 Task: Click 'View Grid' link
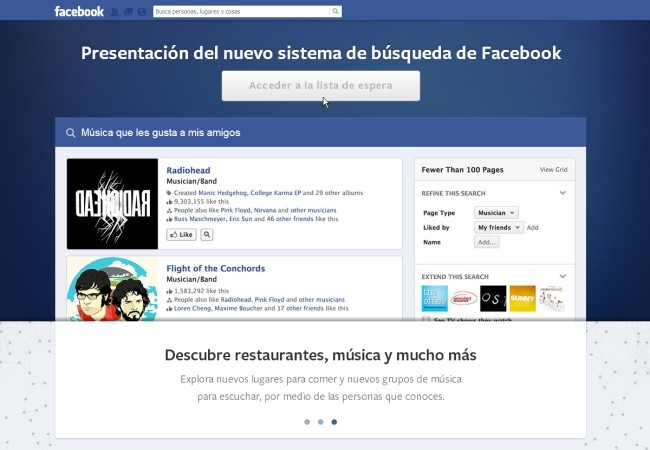pyautogui.click(x=553, y=169)
